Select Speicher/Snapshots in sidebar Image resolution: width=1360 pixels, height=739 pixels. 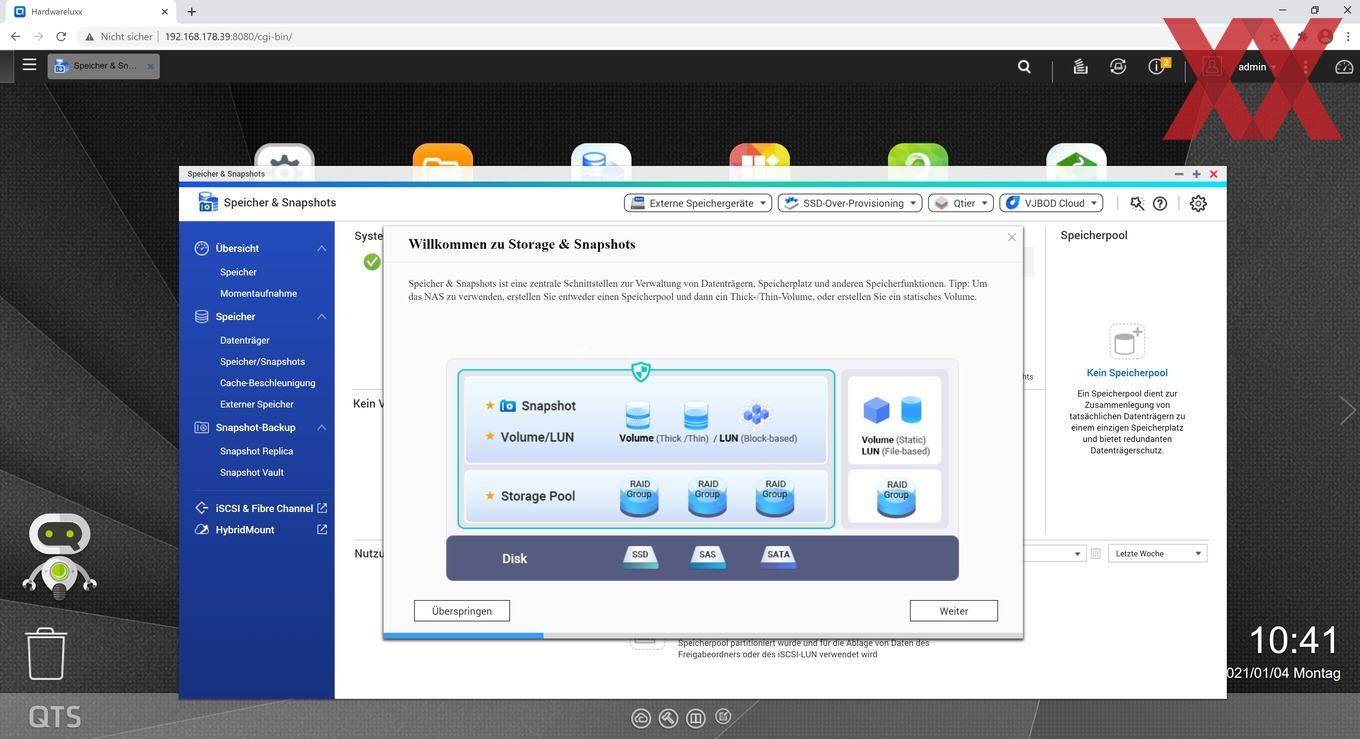262,361
